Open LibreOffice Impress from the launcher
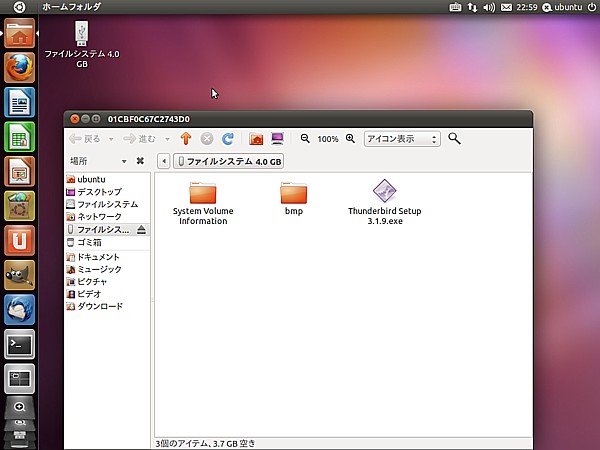The image size is (600, 450). pyautogui.click(x=19, y=171)
